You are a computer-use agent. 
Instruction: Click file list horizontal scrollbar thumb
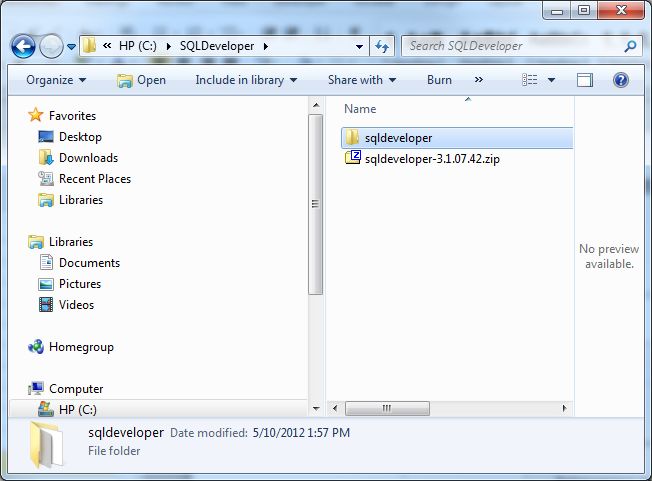[x=387, y=408]
